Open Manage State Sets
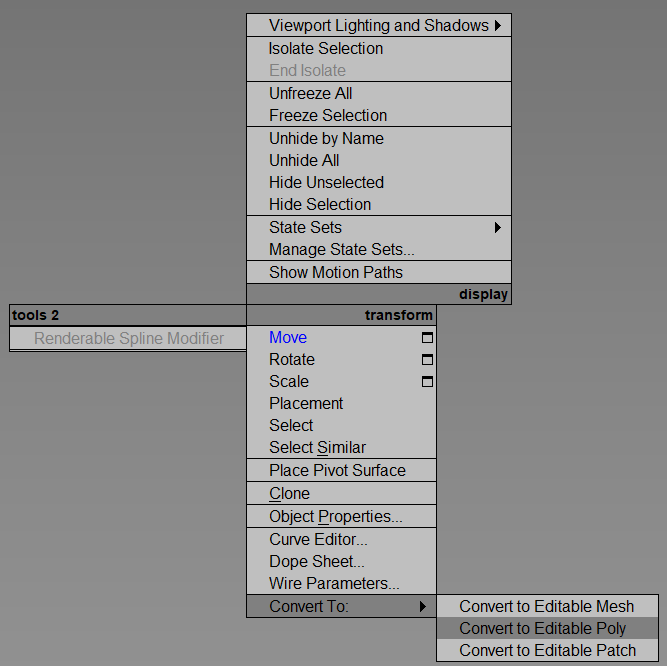 coord(342,250)
